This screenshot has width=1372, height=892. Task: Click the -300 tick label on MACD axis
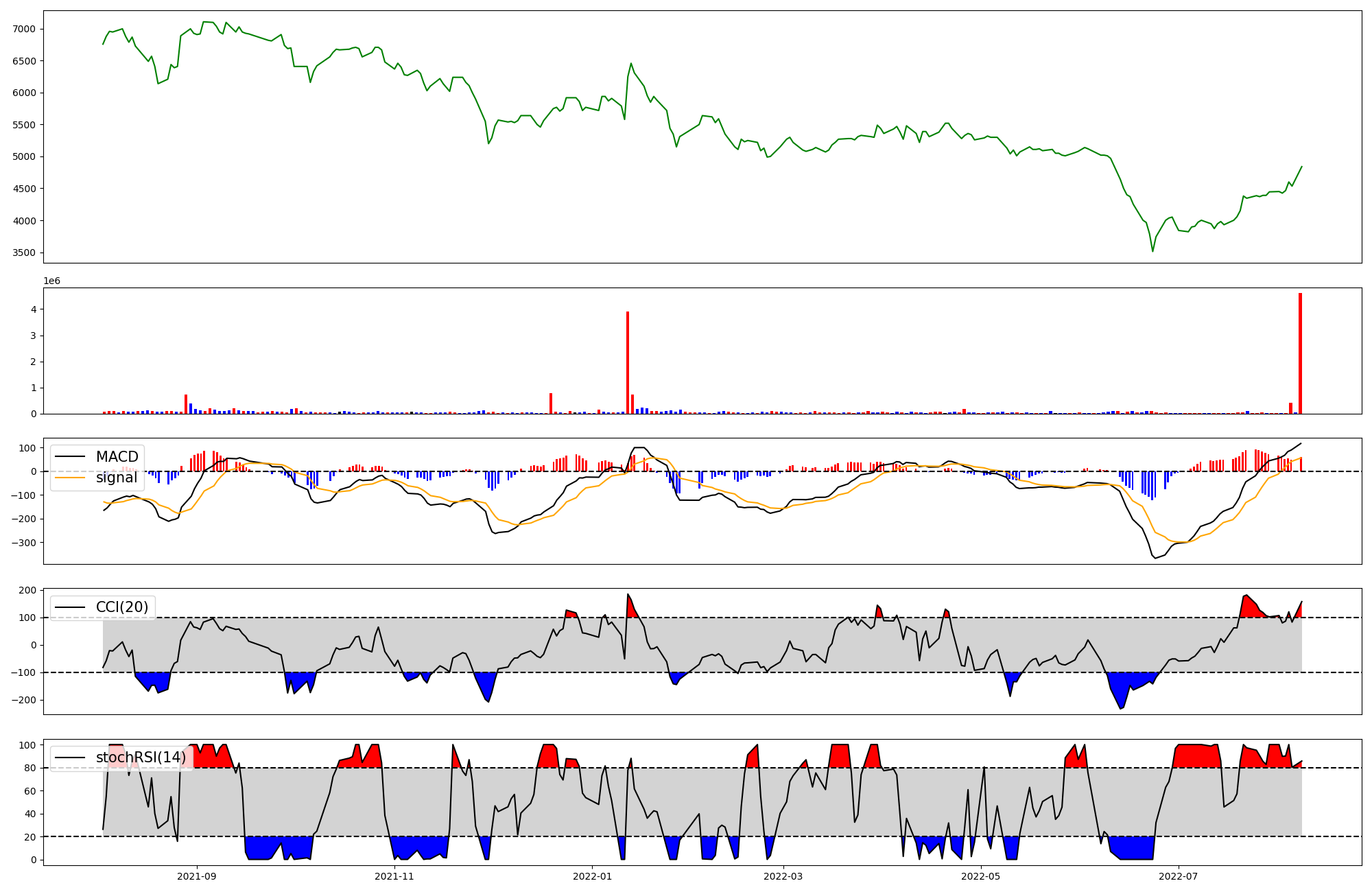tap(23, 543)
